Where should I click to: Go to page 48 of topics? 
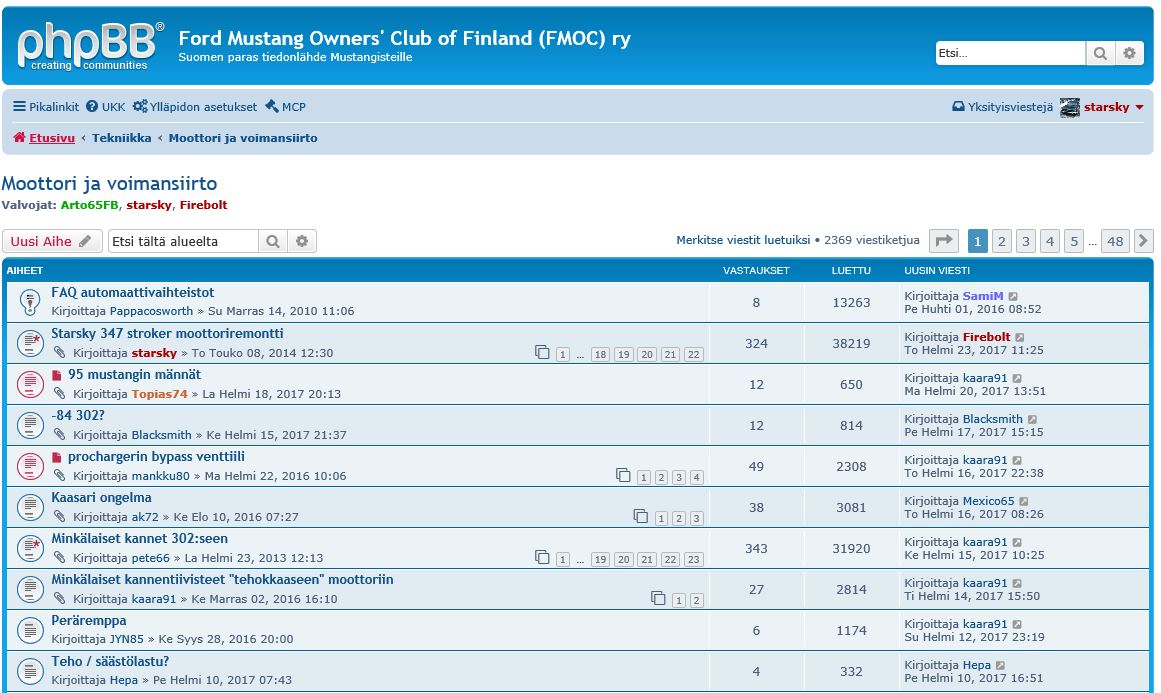[x=1115, y=241]
